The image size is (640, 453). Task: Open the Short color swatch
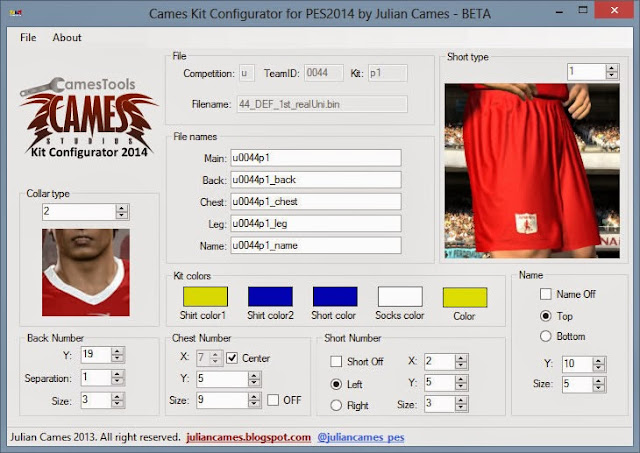pyautogui.click(x=335, y=296)
